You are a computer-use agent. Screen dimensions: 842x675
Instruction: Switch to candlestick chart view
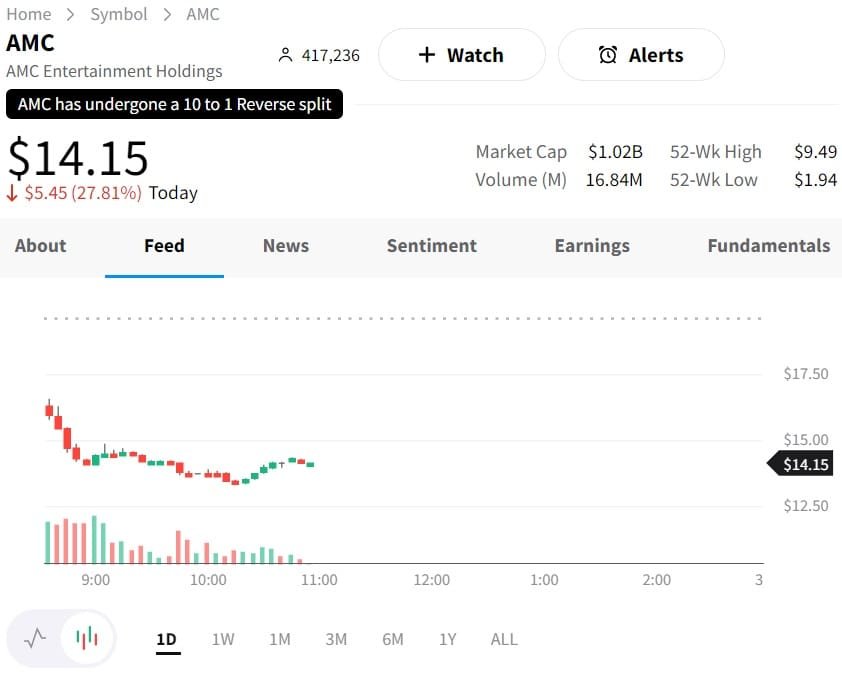tap(88, 638)
